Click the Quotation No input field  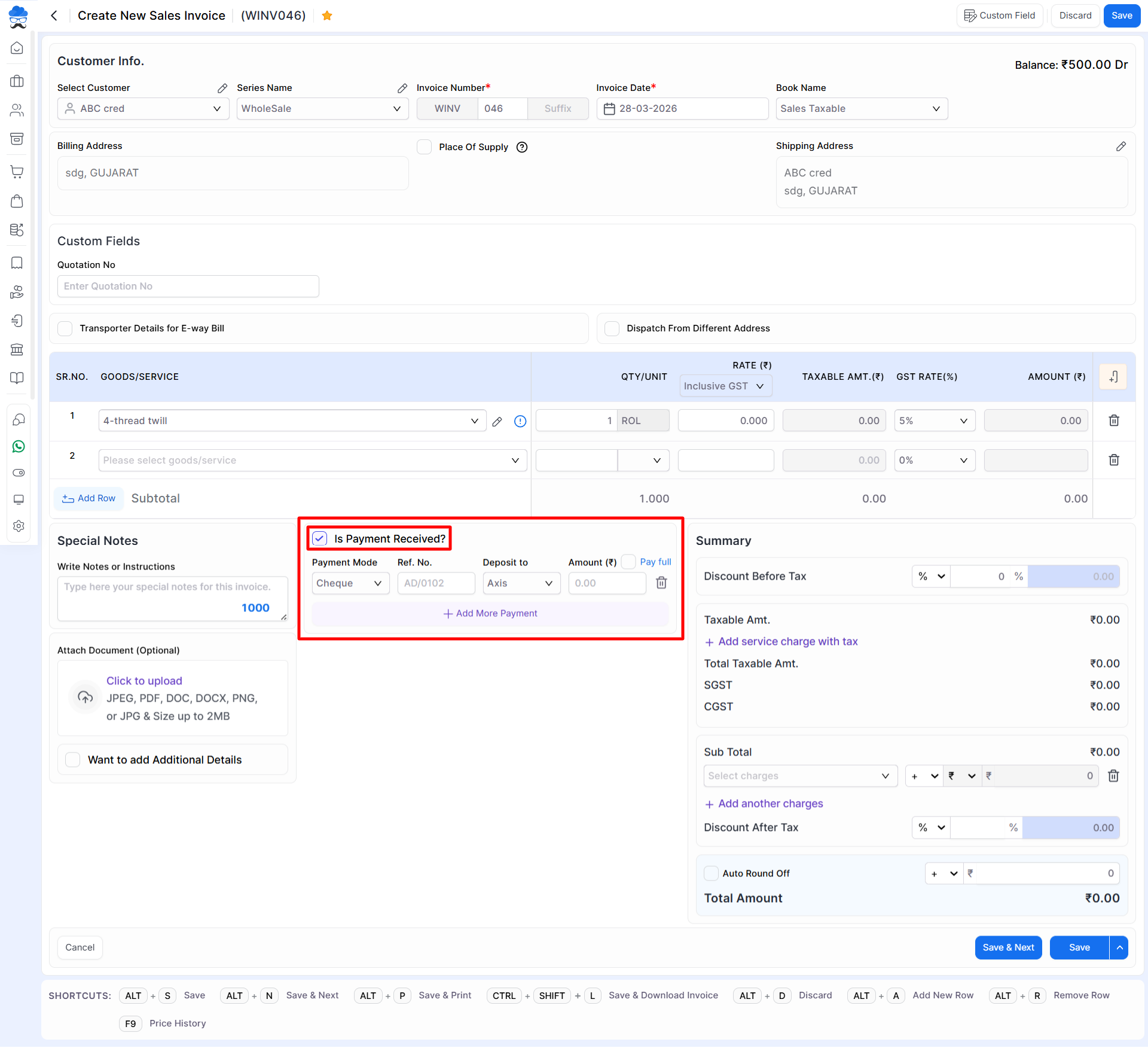(x=188, y=286)
